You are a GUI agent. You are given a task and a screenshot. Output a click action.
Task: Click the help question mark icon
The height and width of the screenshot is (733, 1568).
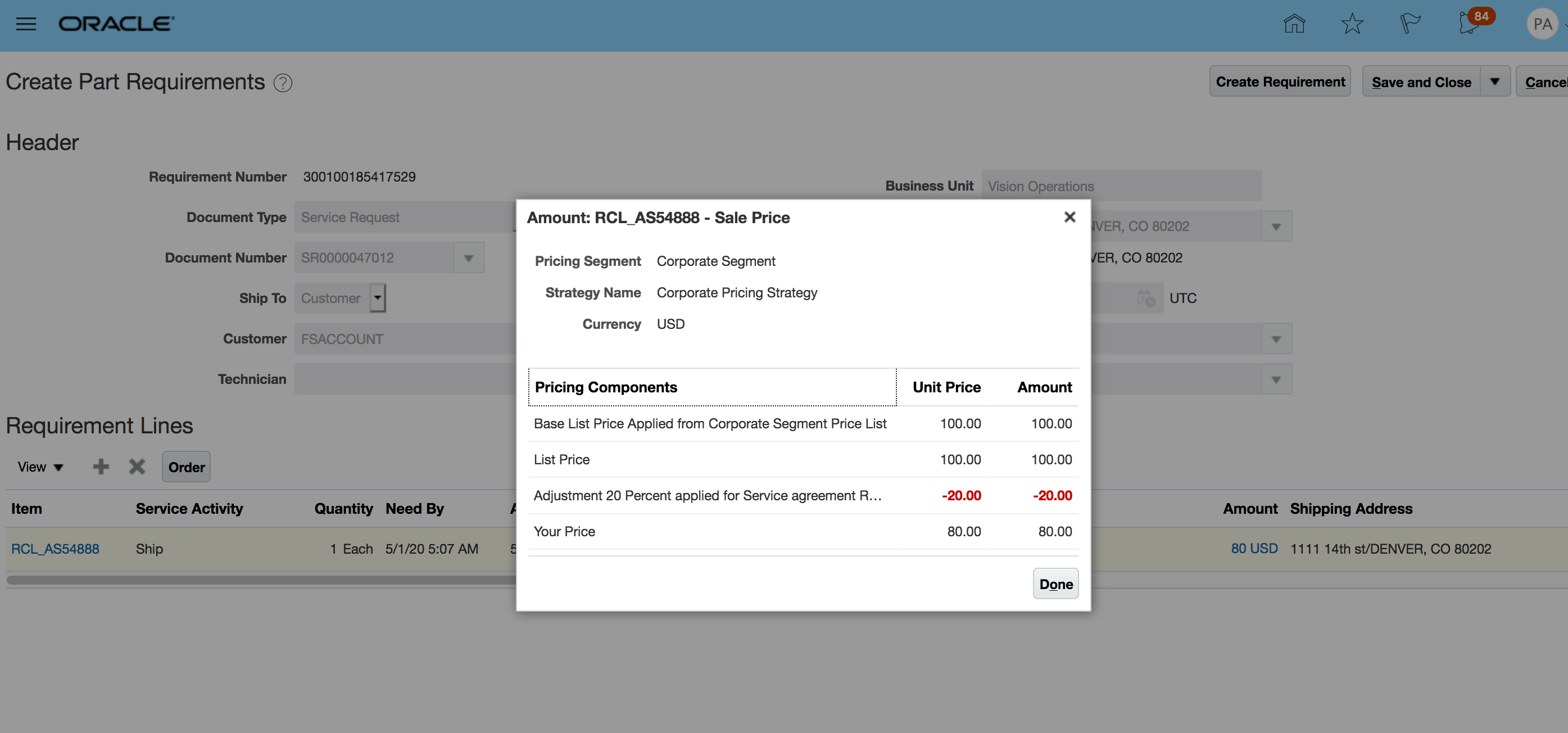click(283, 83)
